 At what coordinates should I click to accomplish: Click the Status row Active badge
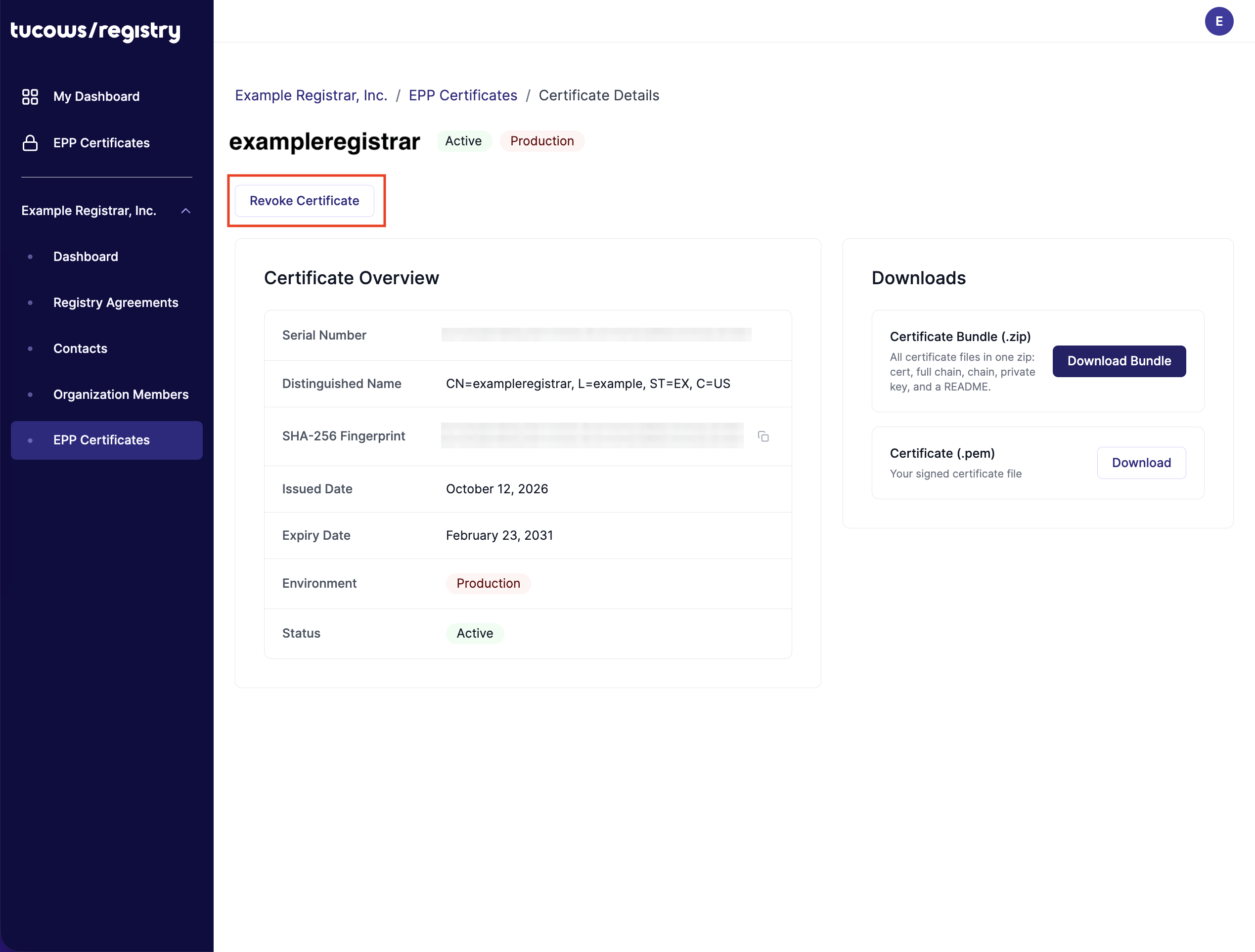(x=474, y=633)
